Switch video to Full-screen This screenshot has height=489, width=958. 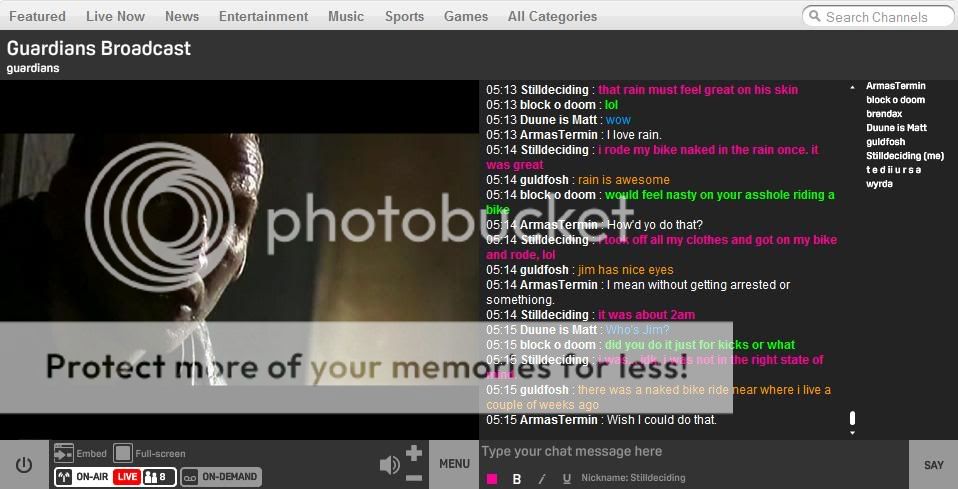(123, 453)
